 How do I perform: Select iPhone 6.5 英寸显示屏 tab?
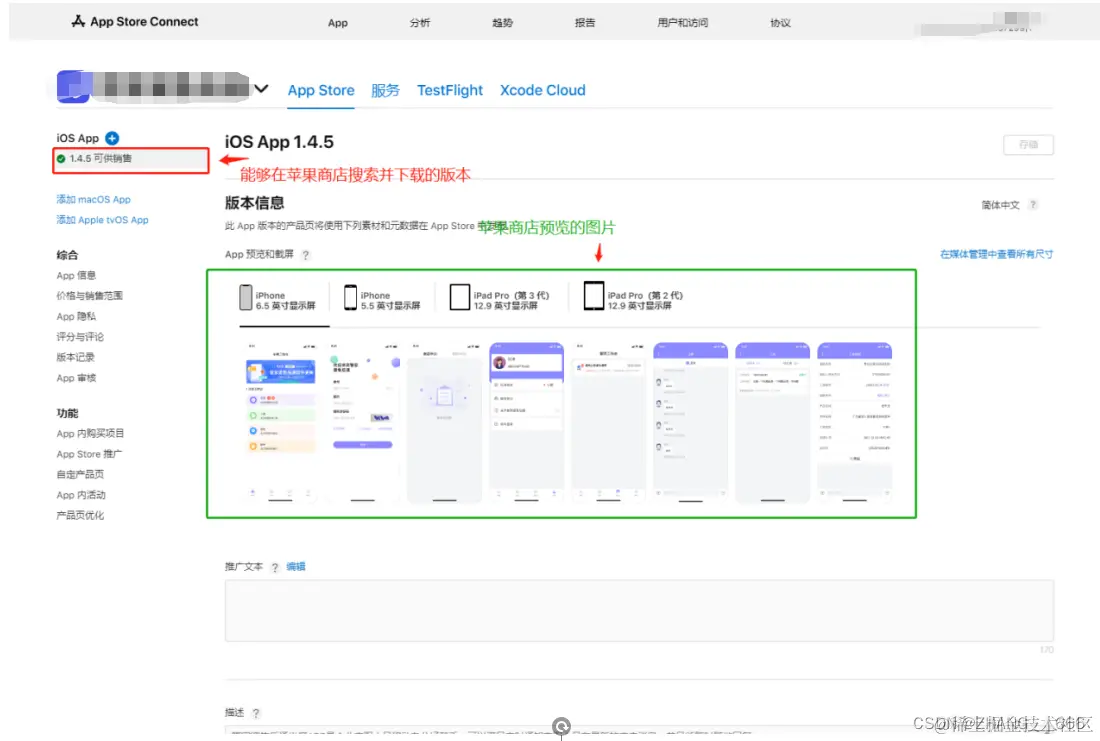278,300
